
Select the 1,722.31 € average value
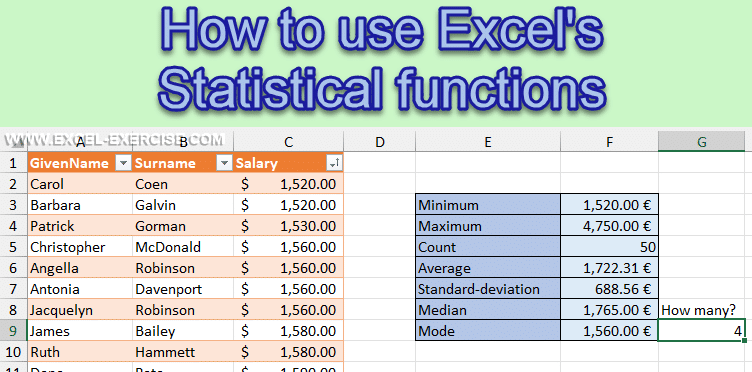(609, 268)
